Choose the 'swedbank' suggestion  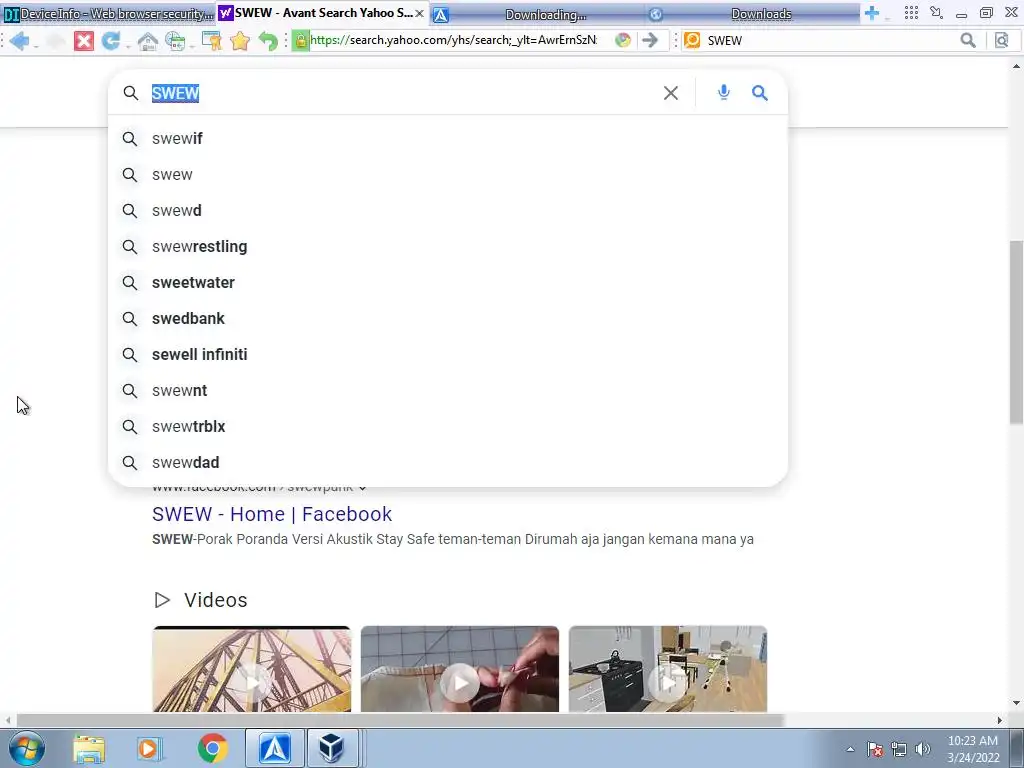(448, 318)
